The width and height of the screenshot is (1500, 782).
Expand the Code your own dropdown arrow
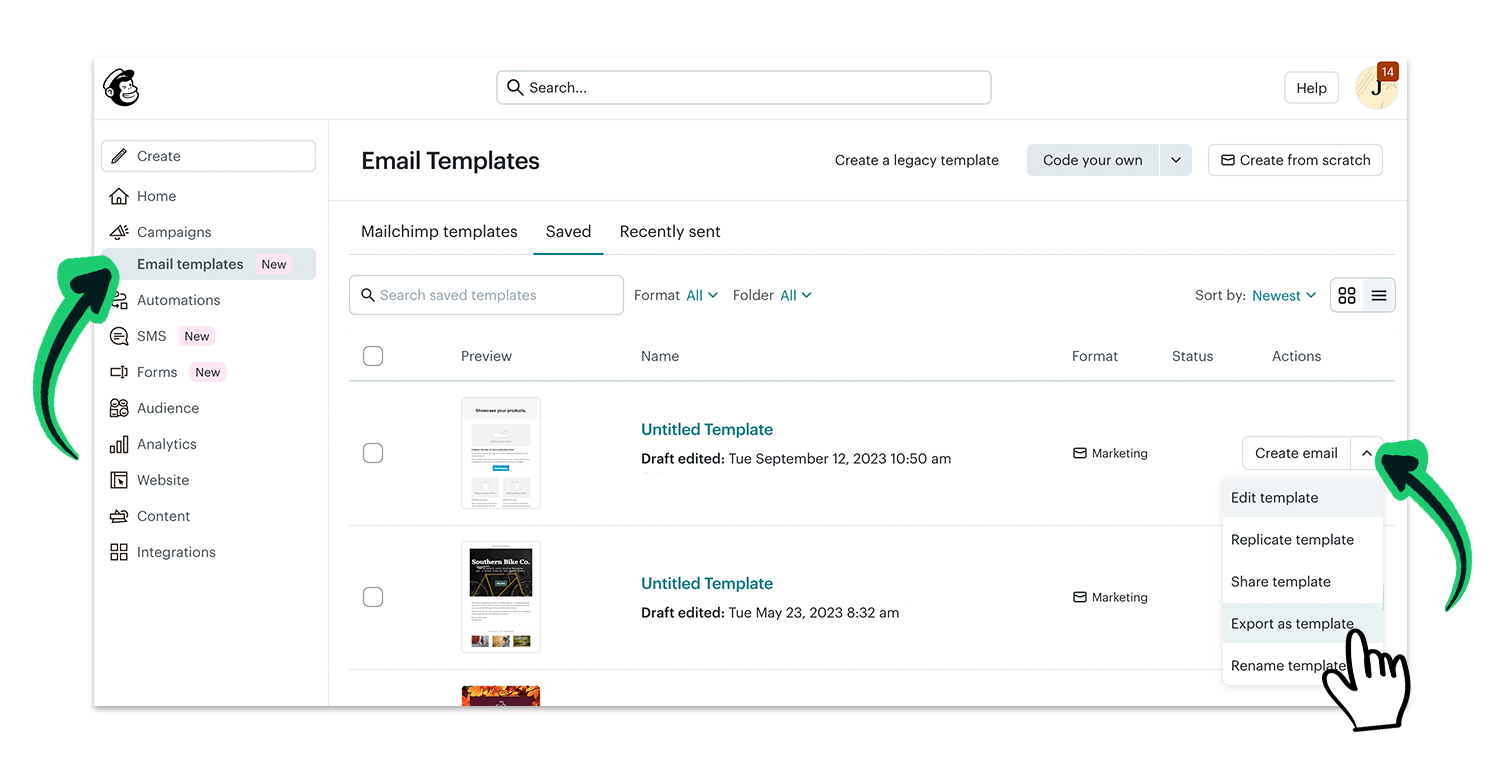[x=1176, y=160]
